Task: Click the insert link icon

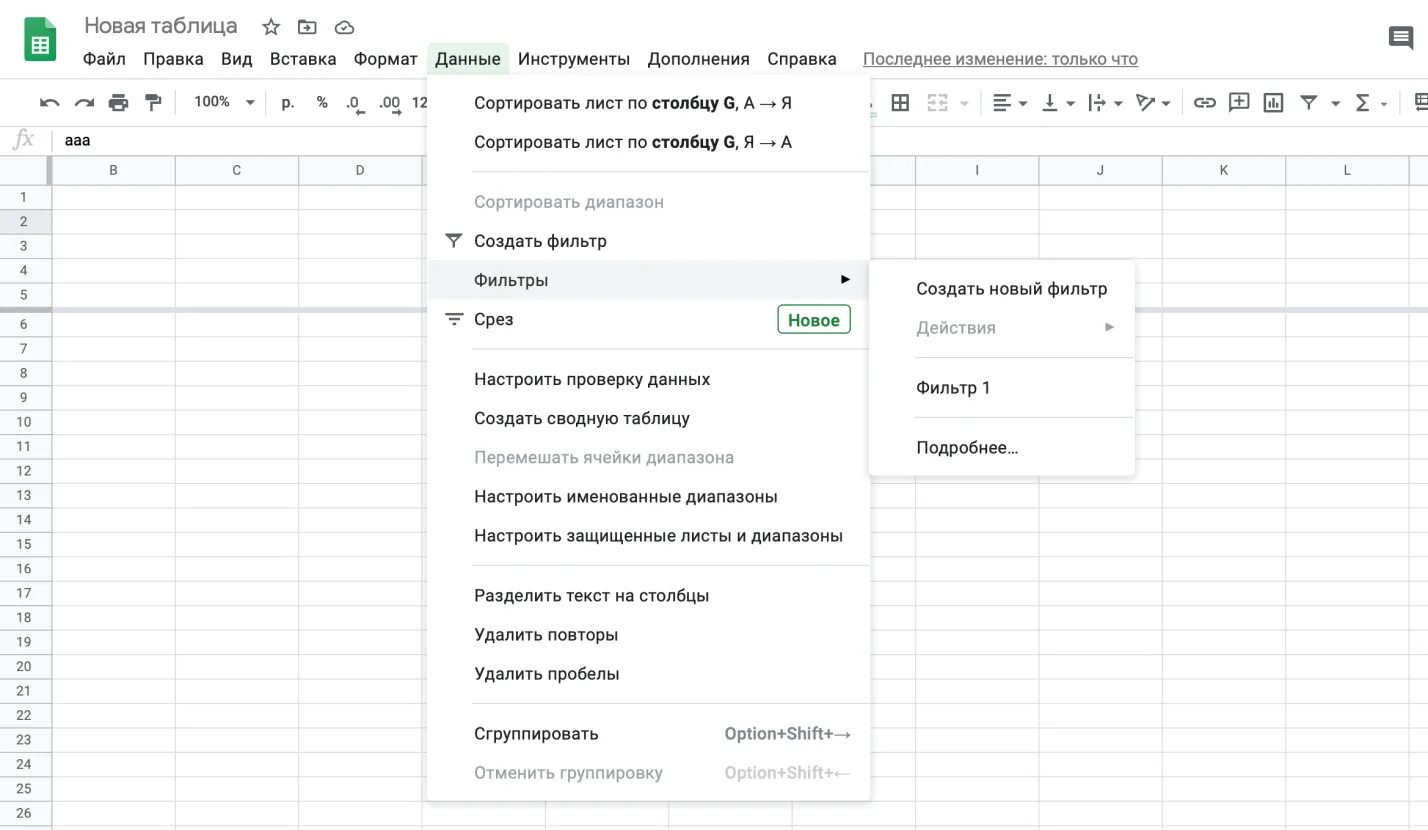Action: click(x=1205, y=102)
